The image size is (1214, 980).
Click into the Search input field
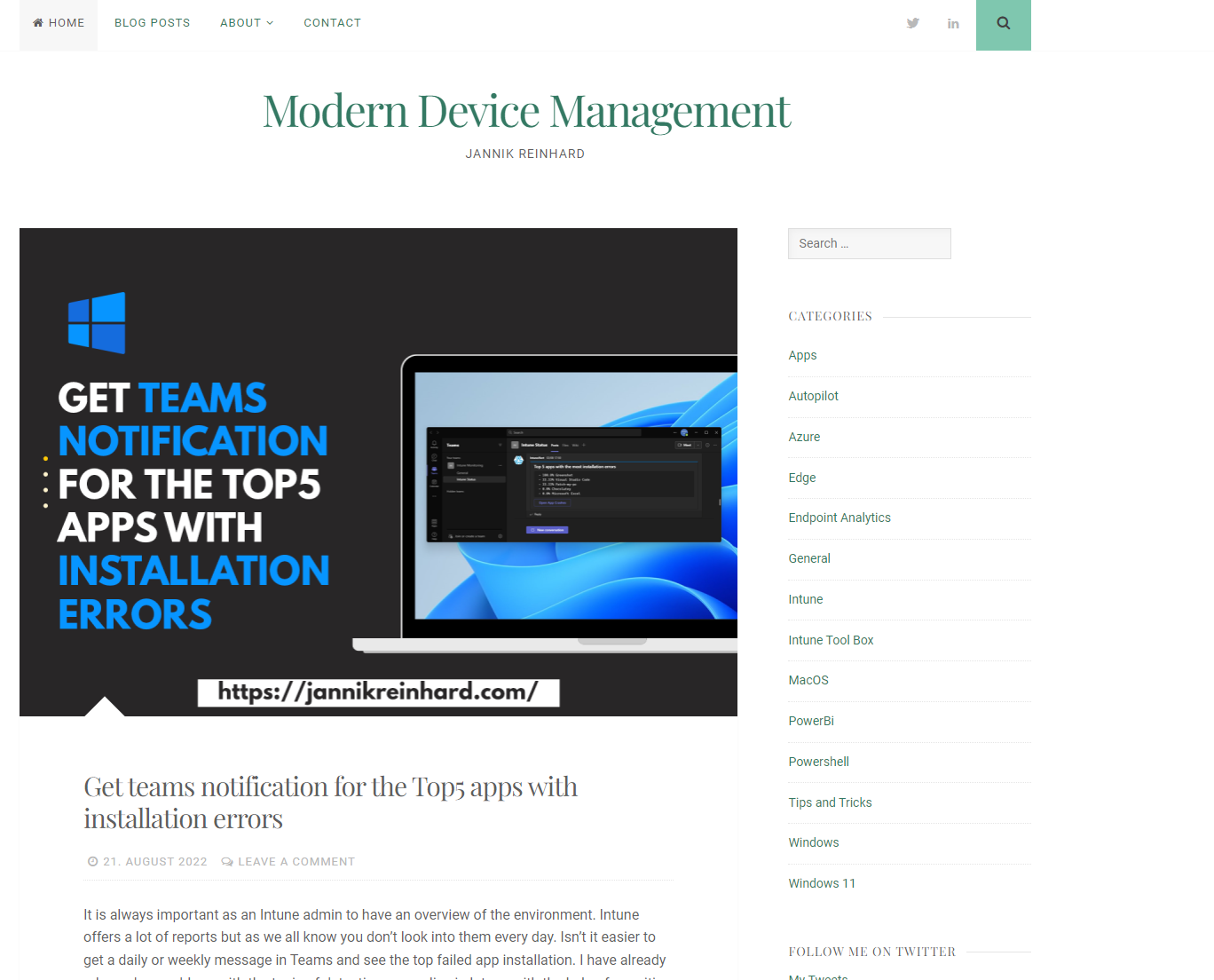click(x=869, y=243)
